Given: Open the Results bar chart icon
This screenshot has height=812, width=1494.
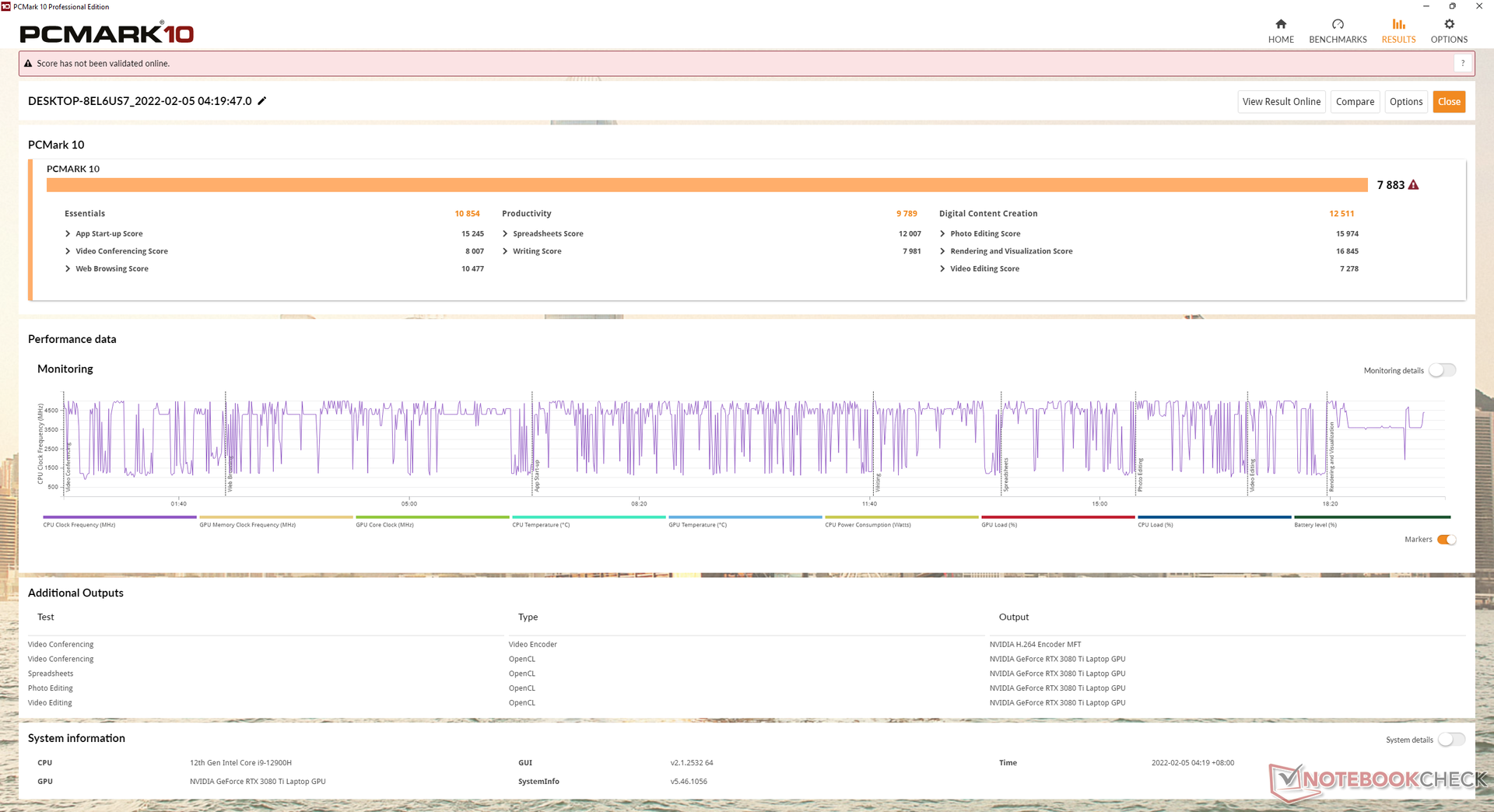Looking at the screenshot, I should 1398,24.
